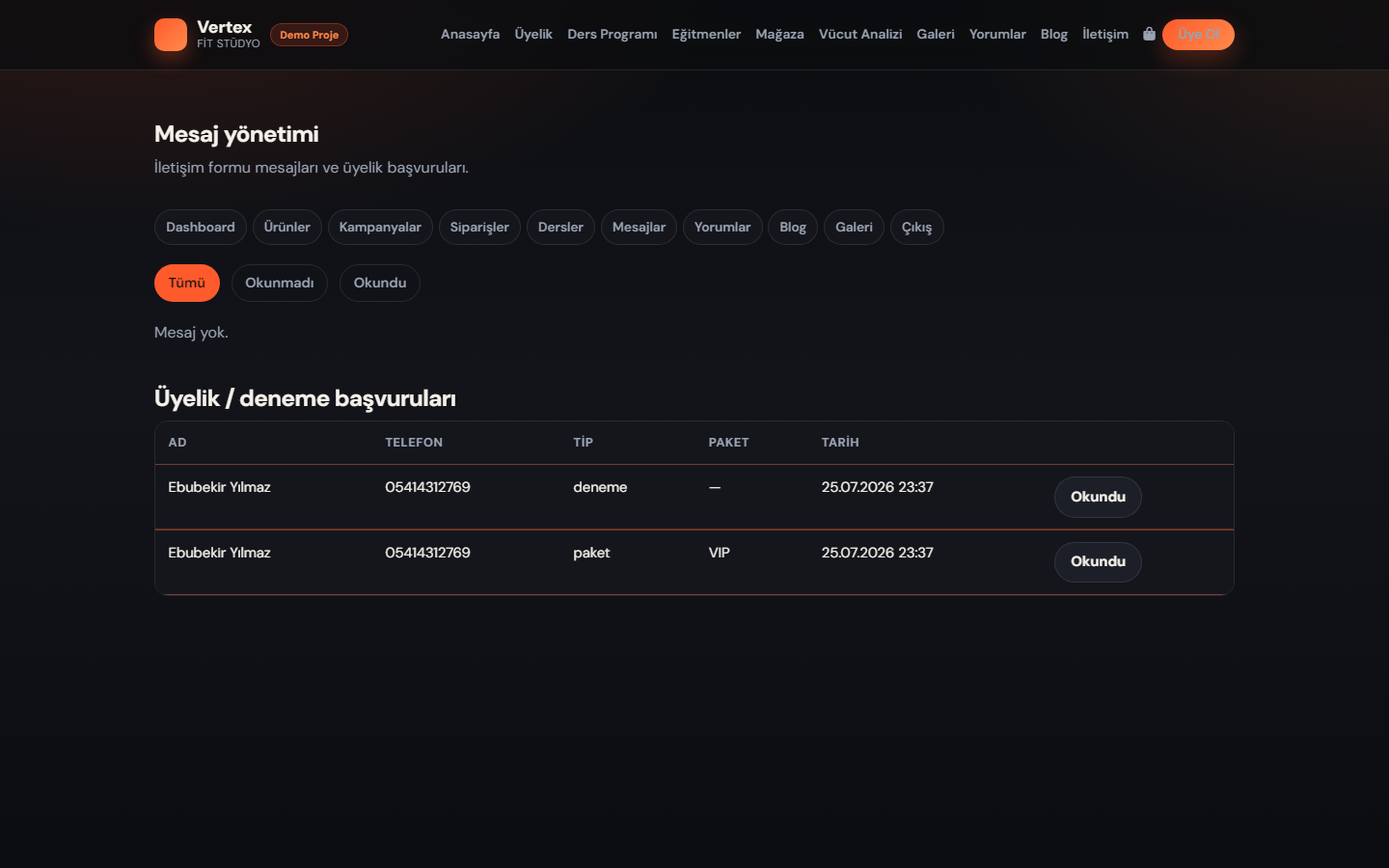Open the Ürünler admin section
The height and width of the screenshot is (868, 1389).
287,228
